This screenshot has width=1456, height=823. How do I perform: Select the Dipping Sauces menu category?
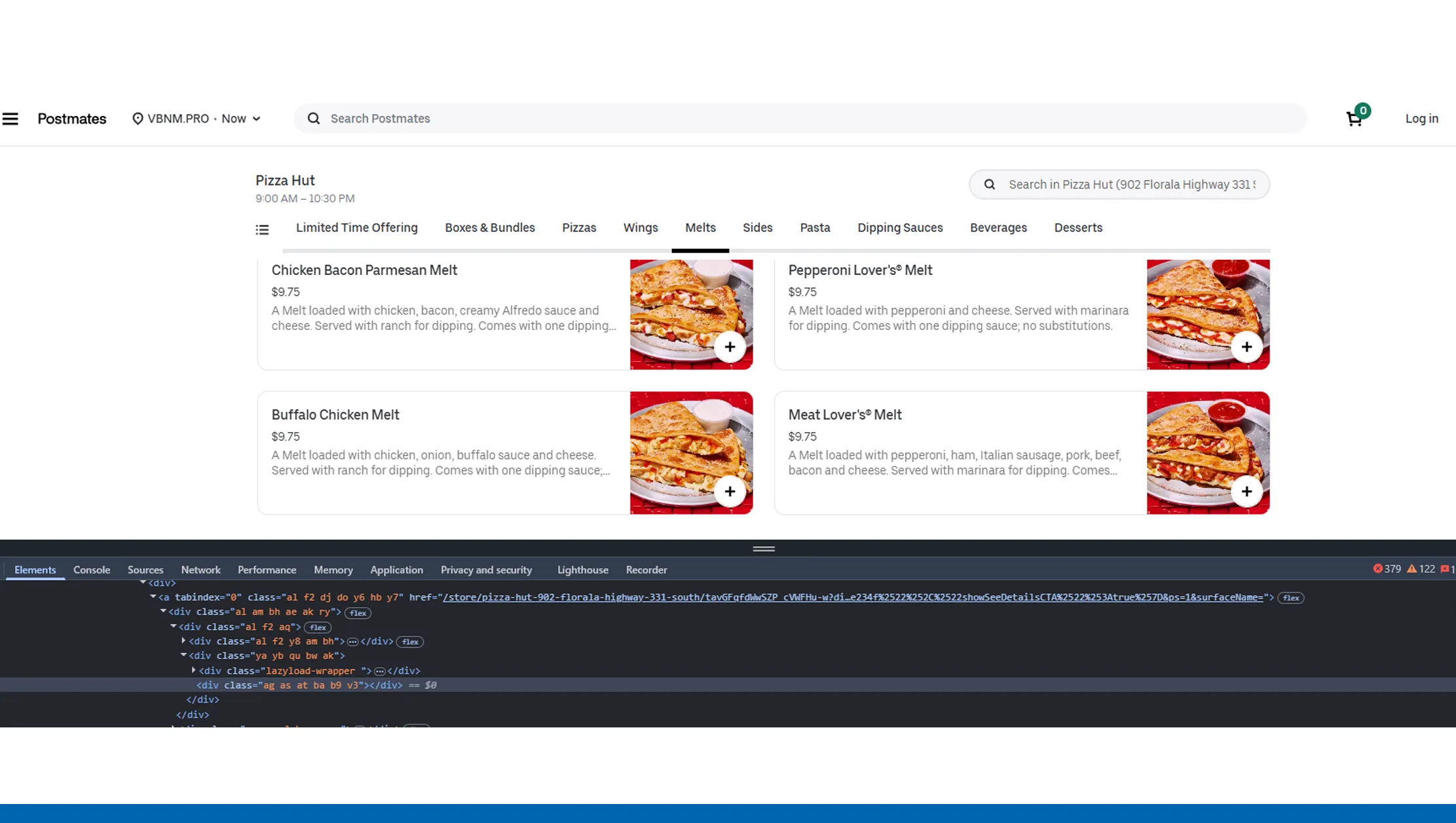click(x=900, y=228)
